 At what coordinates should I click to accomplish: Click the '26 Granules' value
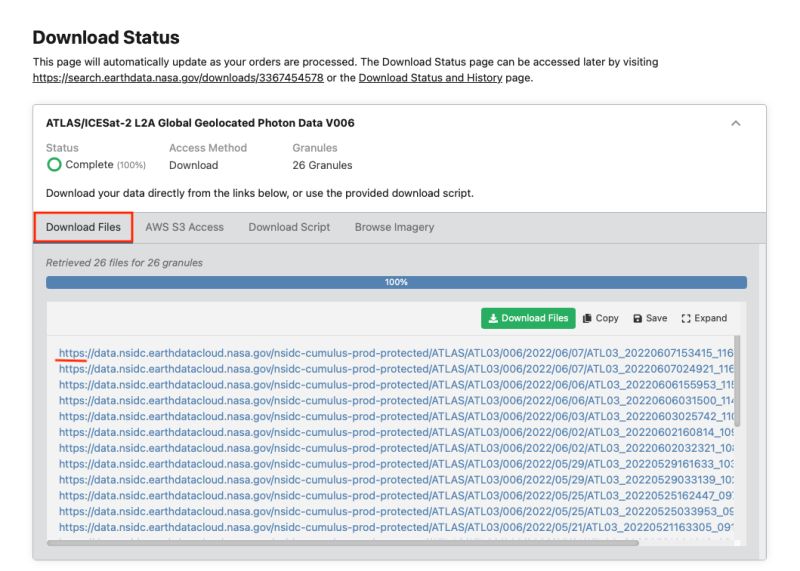click(322, 165)
